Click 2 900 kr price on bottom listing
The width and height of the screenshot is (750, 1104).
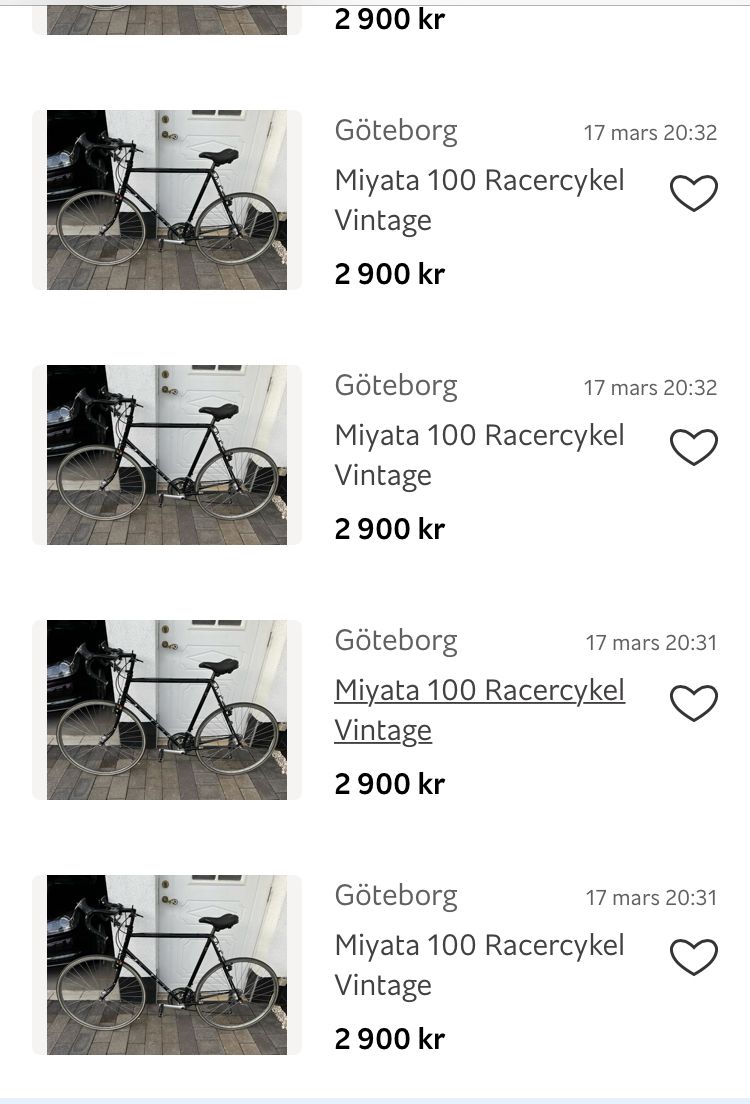[x=389, y=1039]
